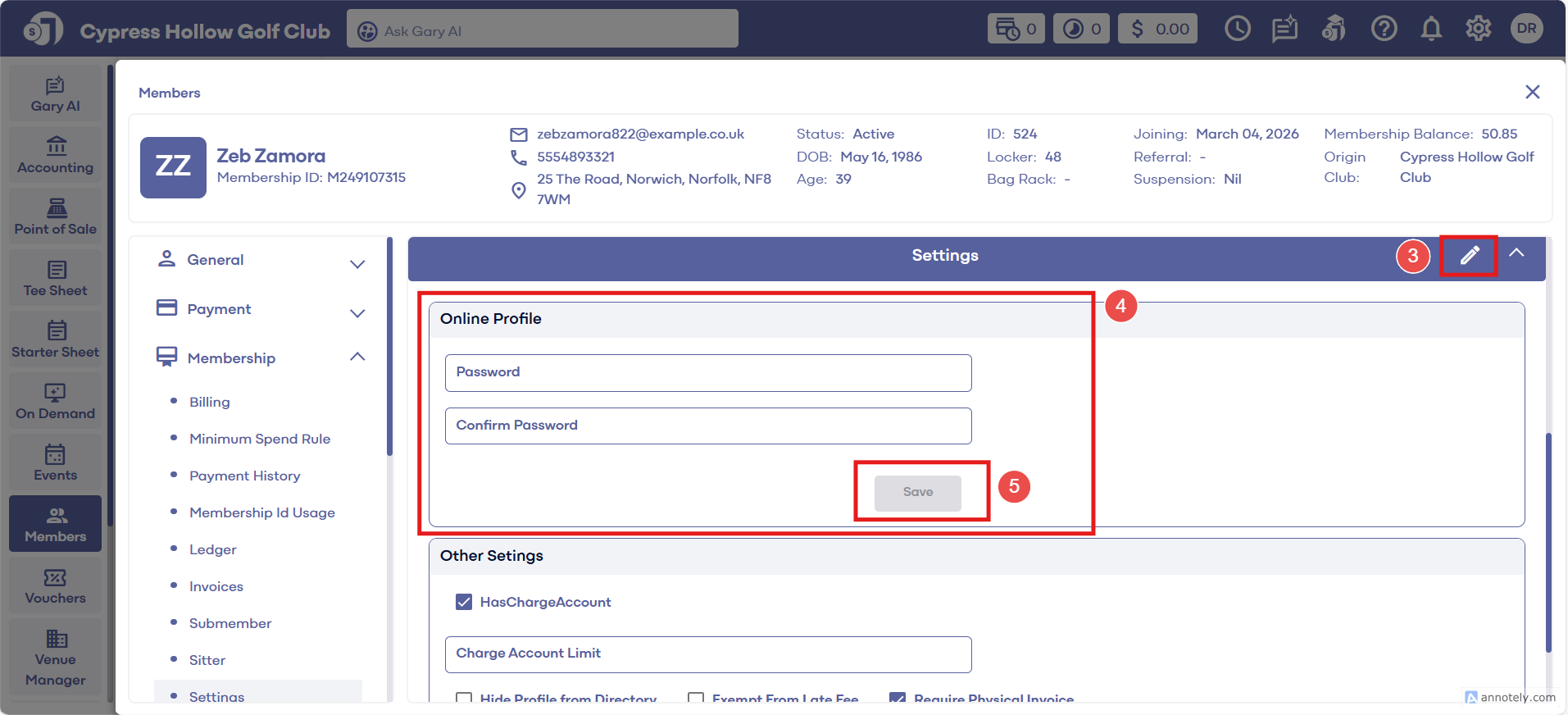Click the pencil edit icon in Settings header
Viewport: 1568px width, 715px height.
tap(1469, 256)
